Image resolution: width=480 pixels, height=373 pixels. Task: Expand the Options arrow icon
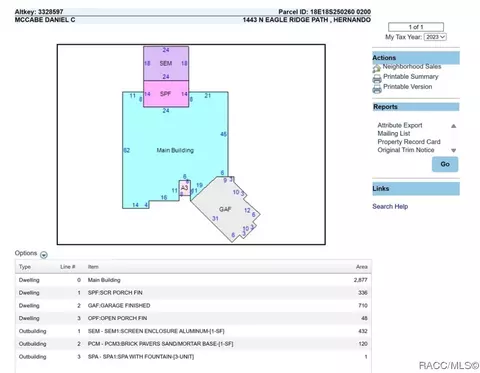[44, 255]
